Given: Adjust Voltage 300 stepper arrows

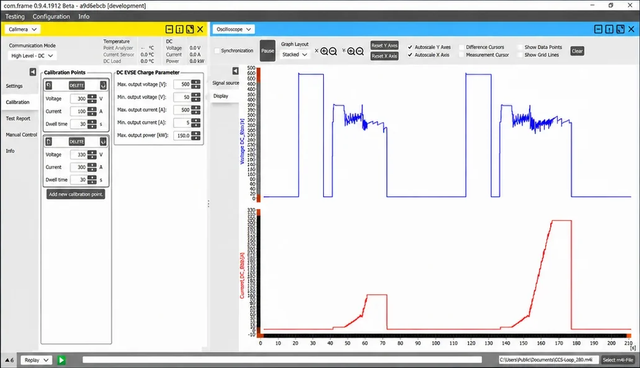Looking at the screenshot, I should click(x=92, y=99).
